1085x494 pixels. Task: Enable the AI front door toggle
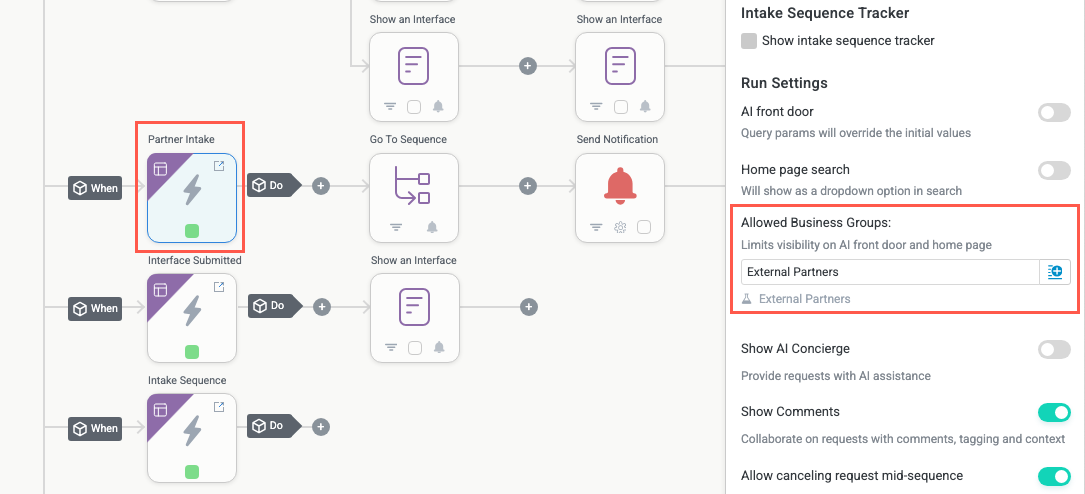click(1054, 113)
